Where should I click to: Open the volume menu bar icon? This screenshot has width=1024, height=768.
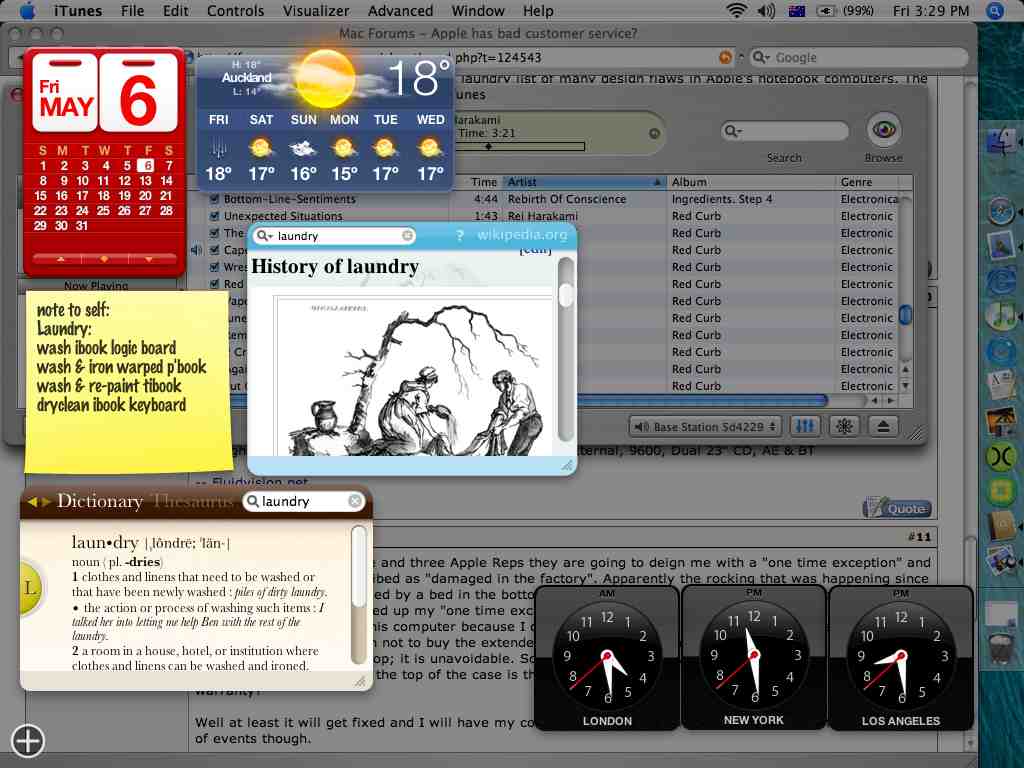767,10
